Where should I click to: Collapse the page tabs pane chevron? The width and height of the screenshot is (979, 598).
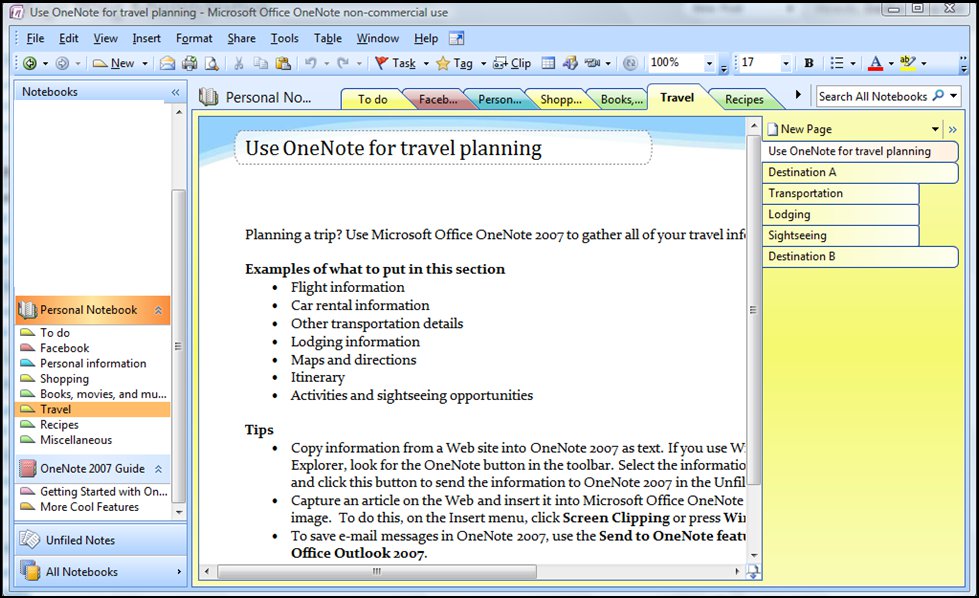[x=953, y=130]
